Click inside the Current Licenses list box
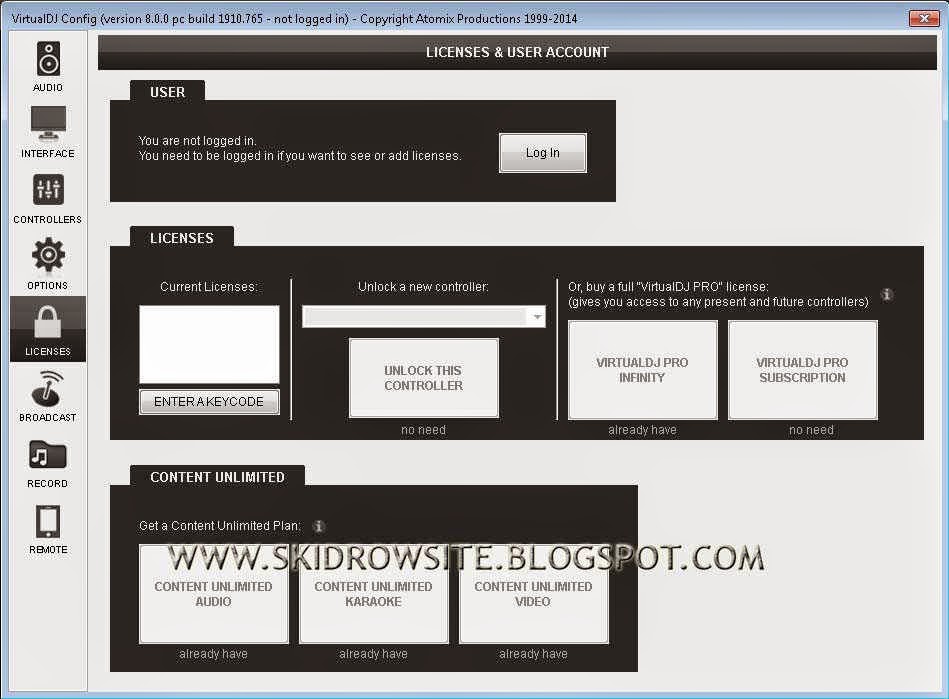The height and width of the screenshot is (699, 949). 209,344
